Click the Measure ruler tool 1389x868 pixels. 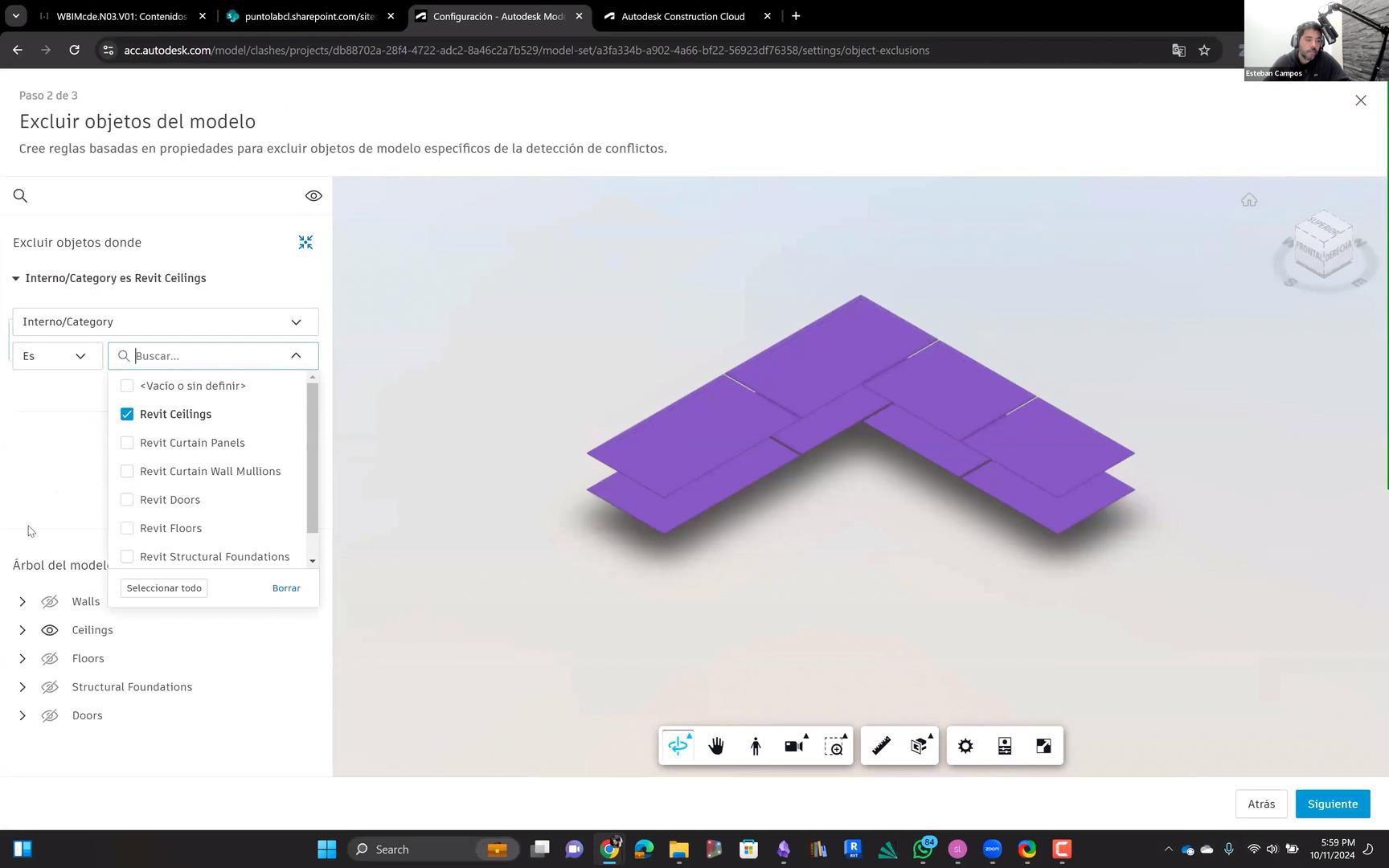click(x=881, y=747)
